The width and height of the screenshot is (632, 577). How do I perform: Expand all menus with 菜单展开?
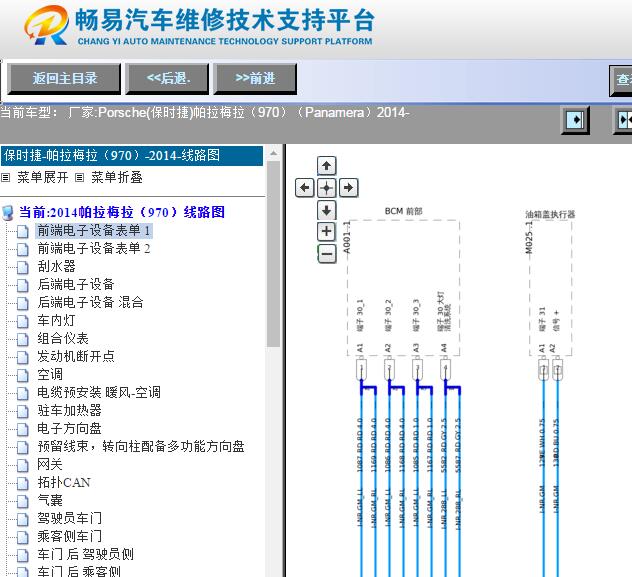click(42, 177)
